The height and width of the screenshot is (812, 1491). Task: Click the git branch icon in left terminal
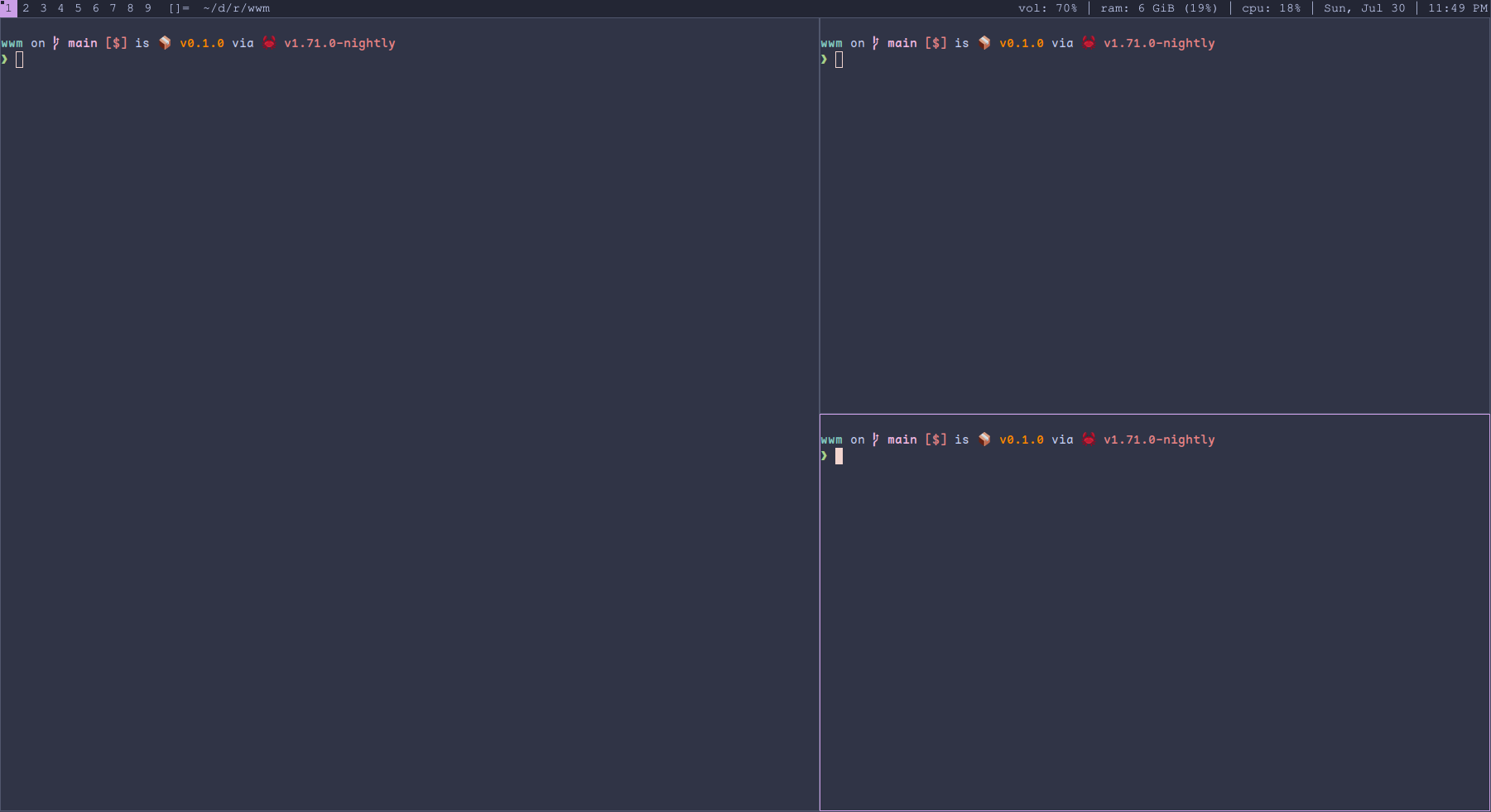(x=55, y=43)
